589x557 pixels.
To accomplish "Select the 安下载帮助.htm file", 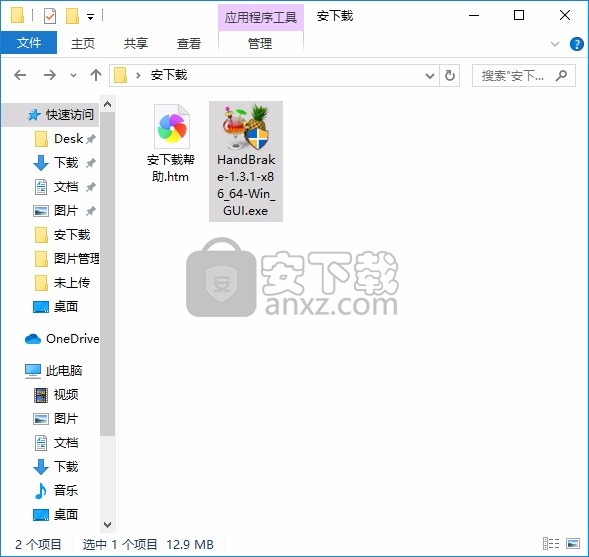I will point(171,143).
